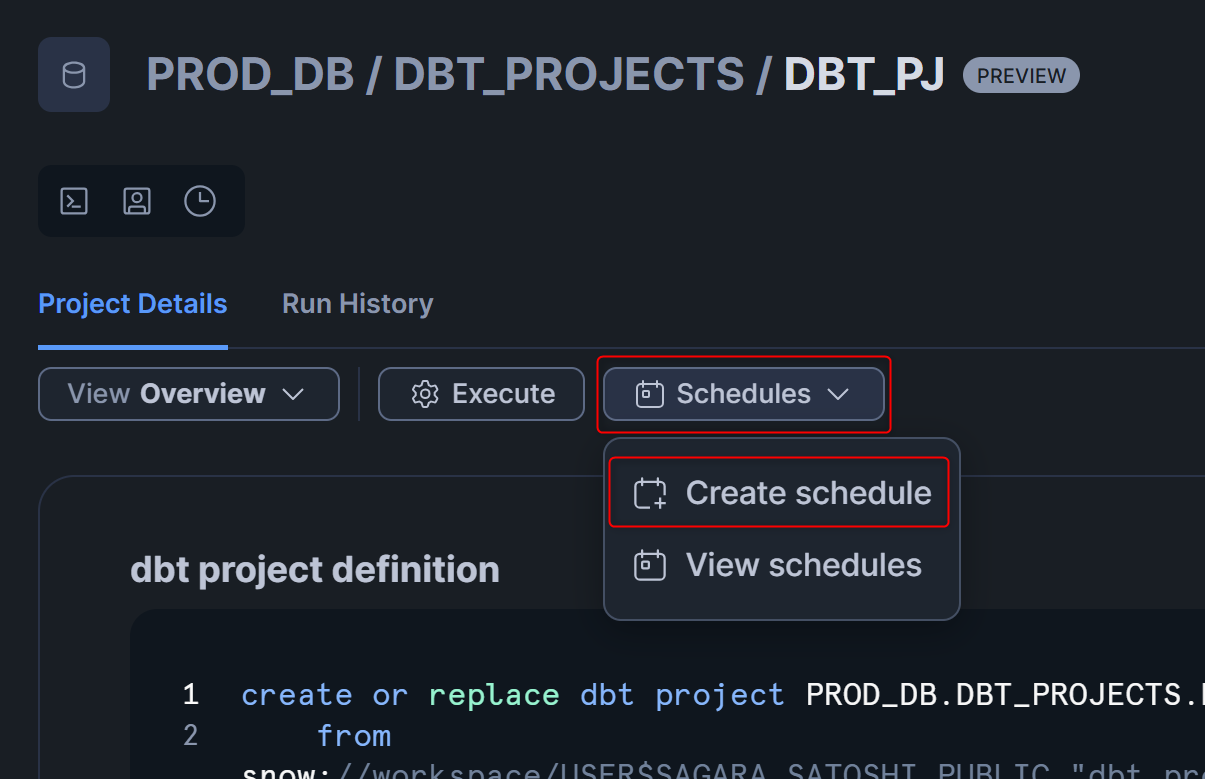Open the terminal icon in the toolbar
Viewport: 1205px width, 779px height.
click(x=74, y=201)
